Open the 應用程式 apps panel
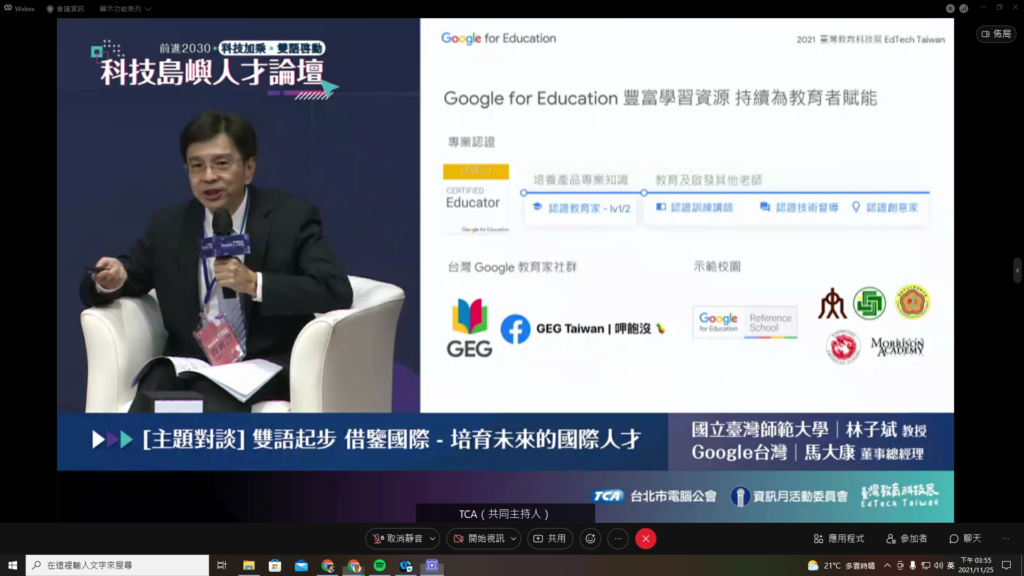 coord(839,539)
